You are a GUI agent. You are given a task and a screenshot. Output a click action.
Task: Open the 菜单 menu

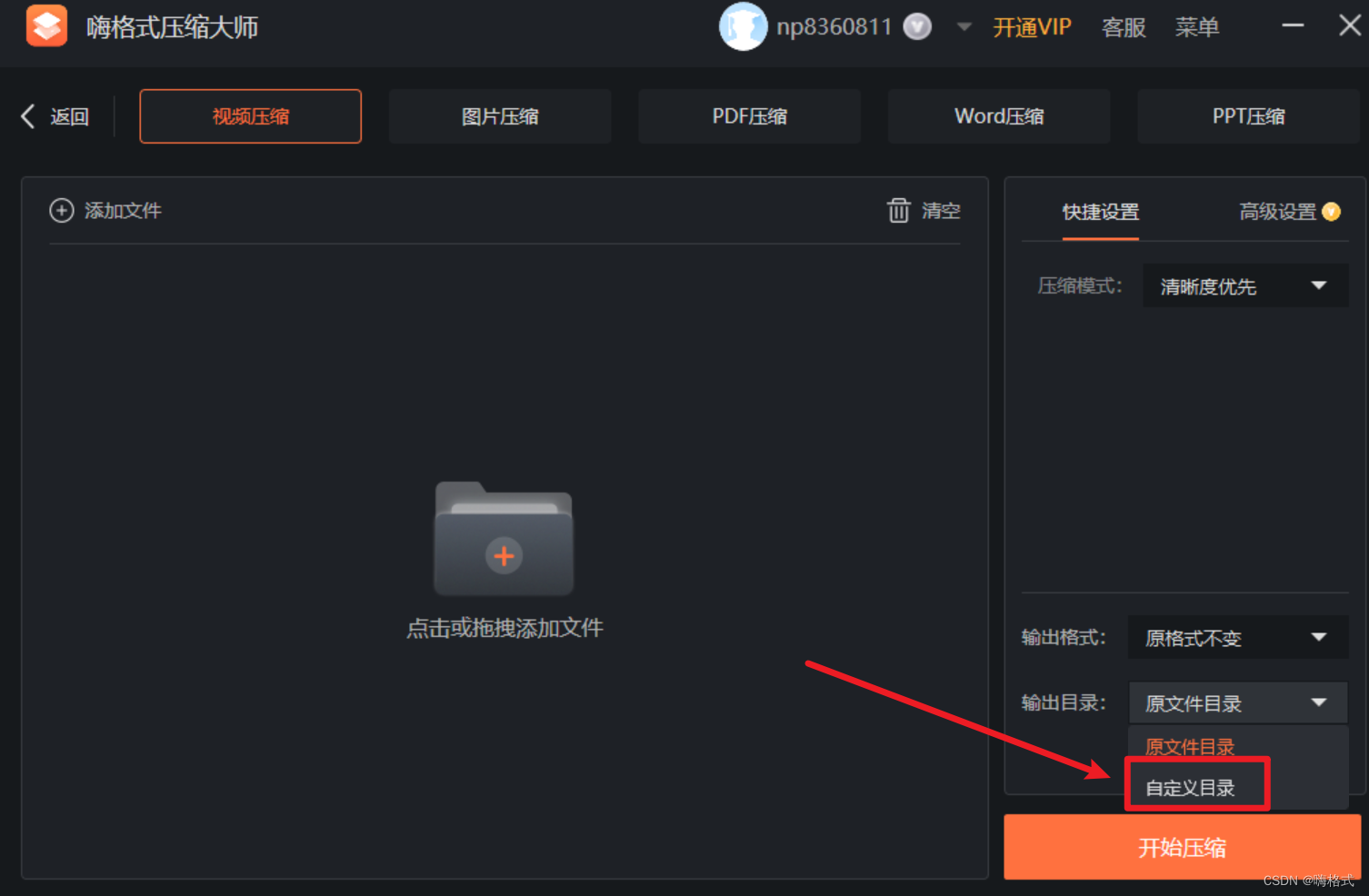(1196, 27)
